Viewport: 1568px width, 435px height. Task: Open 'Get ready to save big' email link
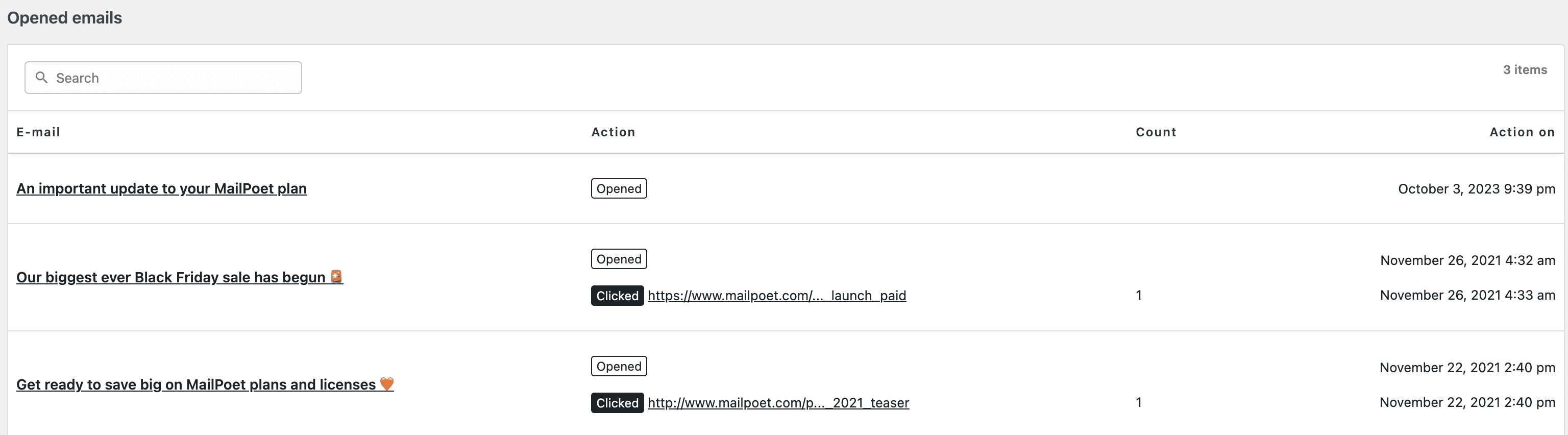[x=195, y=385]
